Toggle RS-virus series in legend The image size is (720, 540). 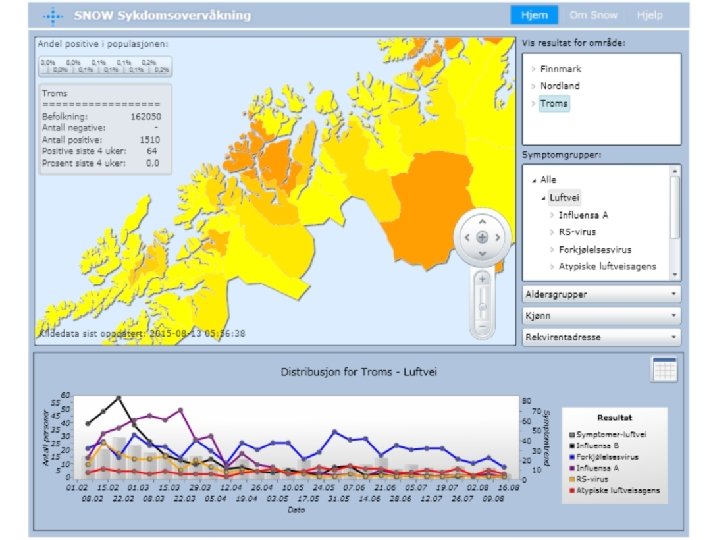(x=588, y=479)
